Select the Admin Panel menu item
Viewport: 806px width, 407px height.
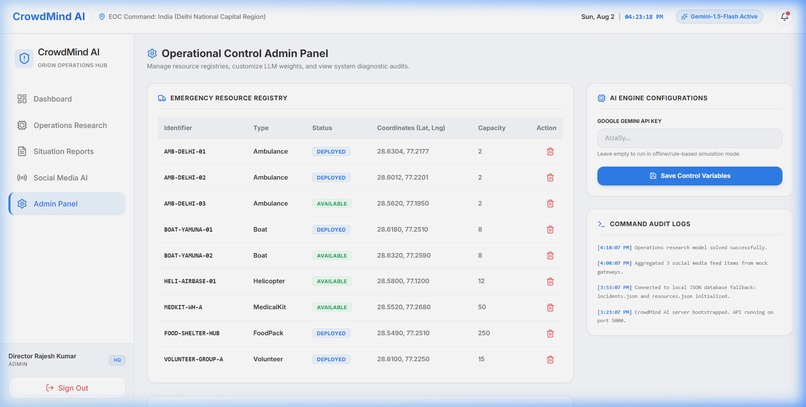click(x=67, y=204)
